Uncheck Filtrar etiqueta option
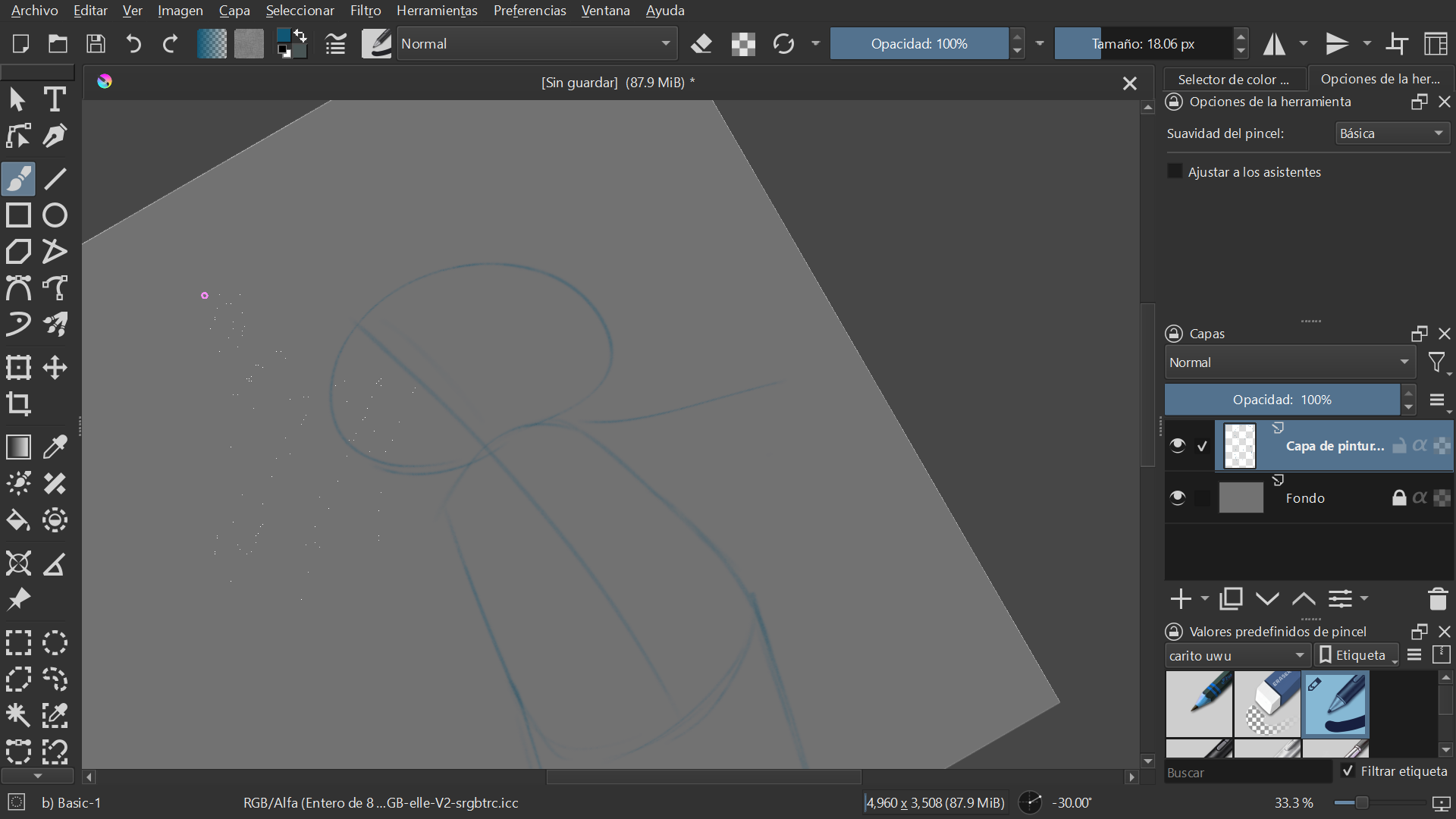Viewport: 1456px width, 819px height. pyautogui.click(x=1348, y=770)
